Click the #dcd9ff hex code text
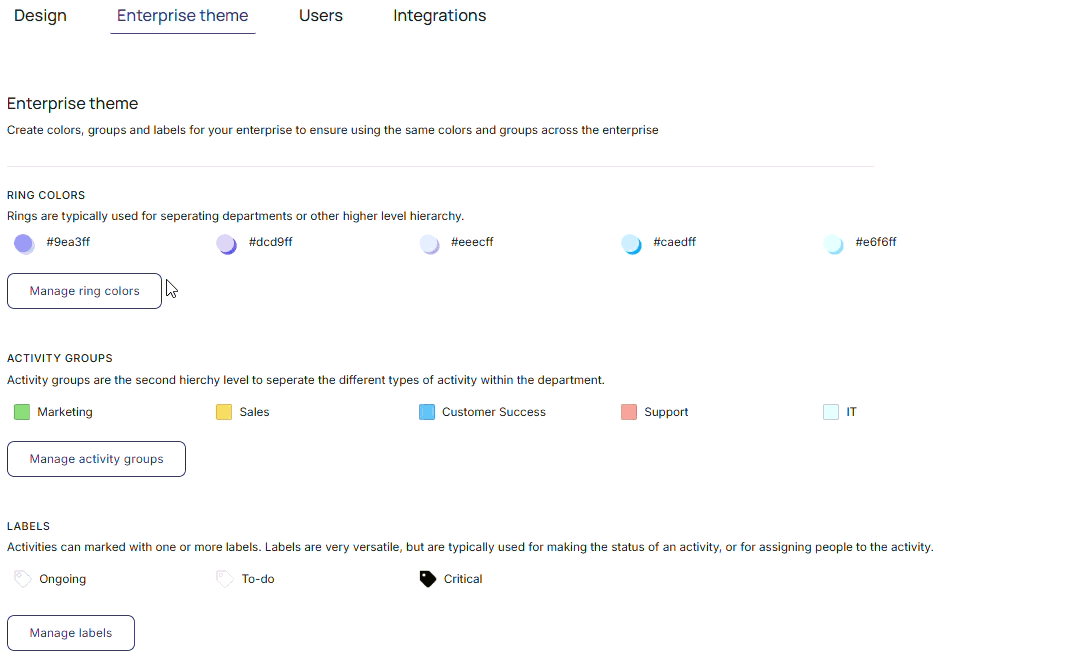Screen dimensions: 1066x664 tap(271, 242)
